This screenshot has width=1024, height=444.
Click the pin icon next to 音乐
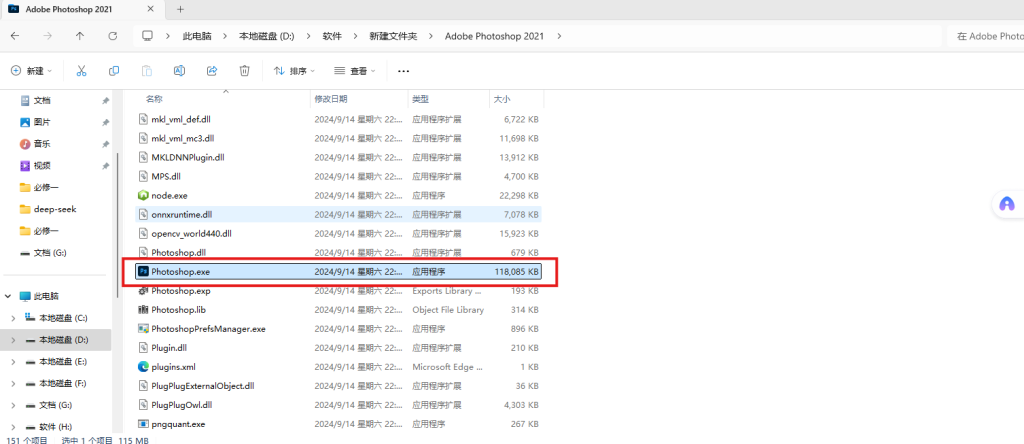(105, 144)
